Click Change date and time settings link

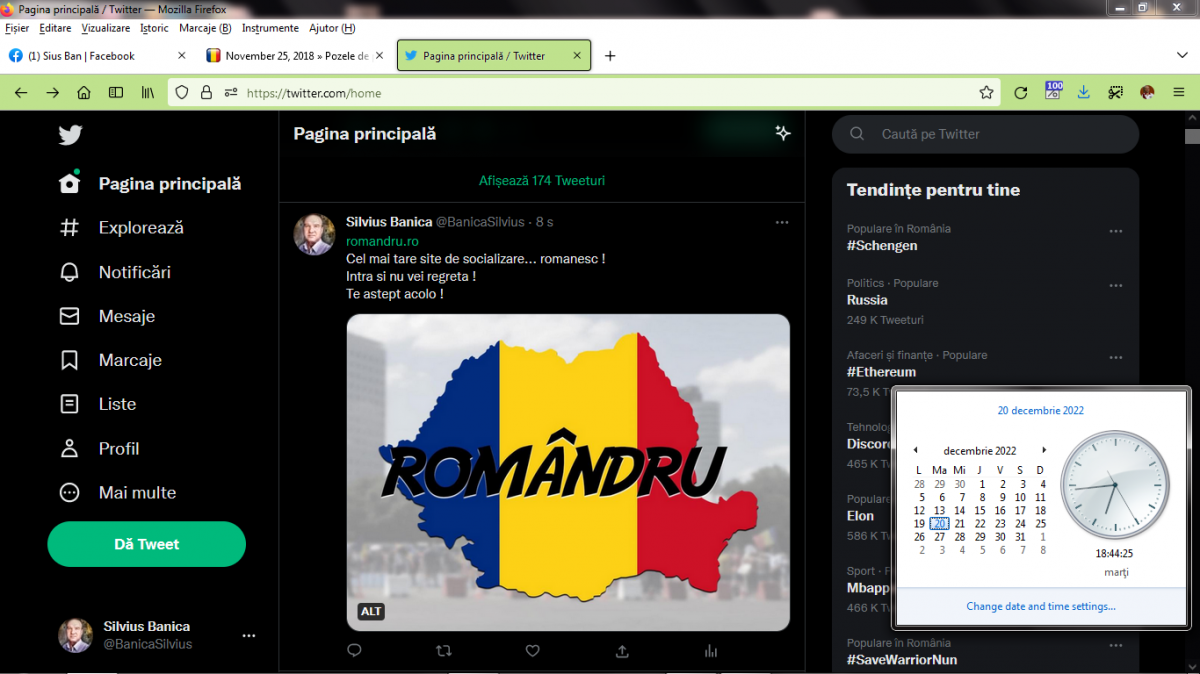pyautogui.click(x=1040, y=606)
